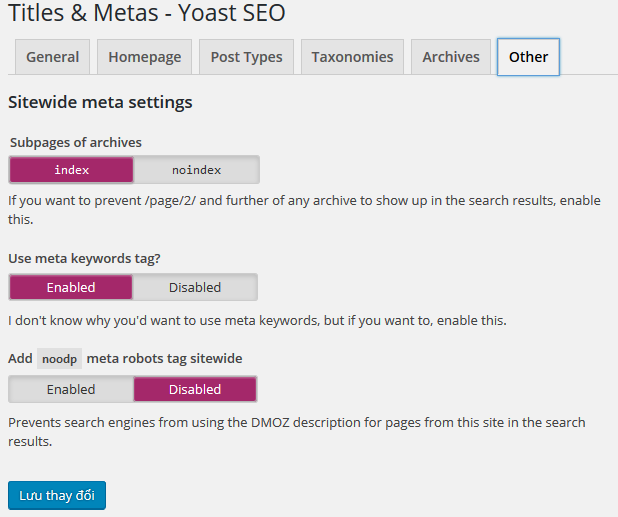The height and width of the screenshot is (517, 618).
Task: Go to the Taxonomies tab
Action: point(352,57)
